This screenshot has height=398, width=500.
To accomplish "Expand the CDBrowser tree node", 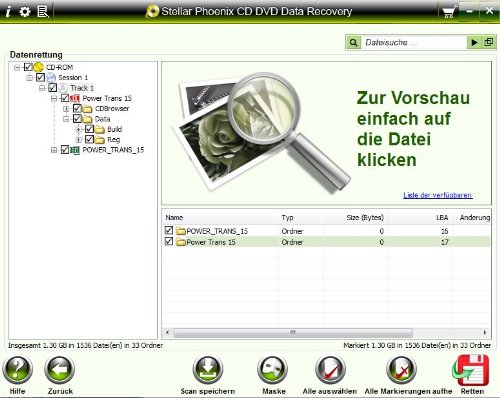I will click(66, 109).
